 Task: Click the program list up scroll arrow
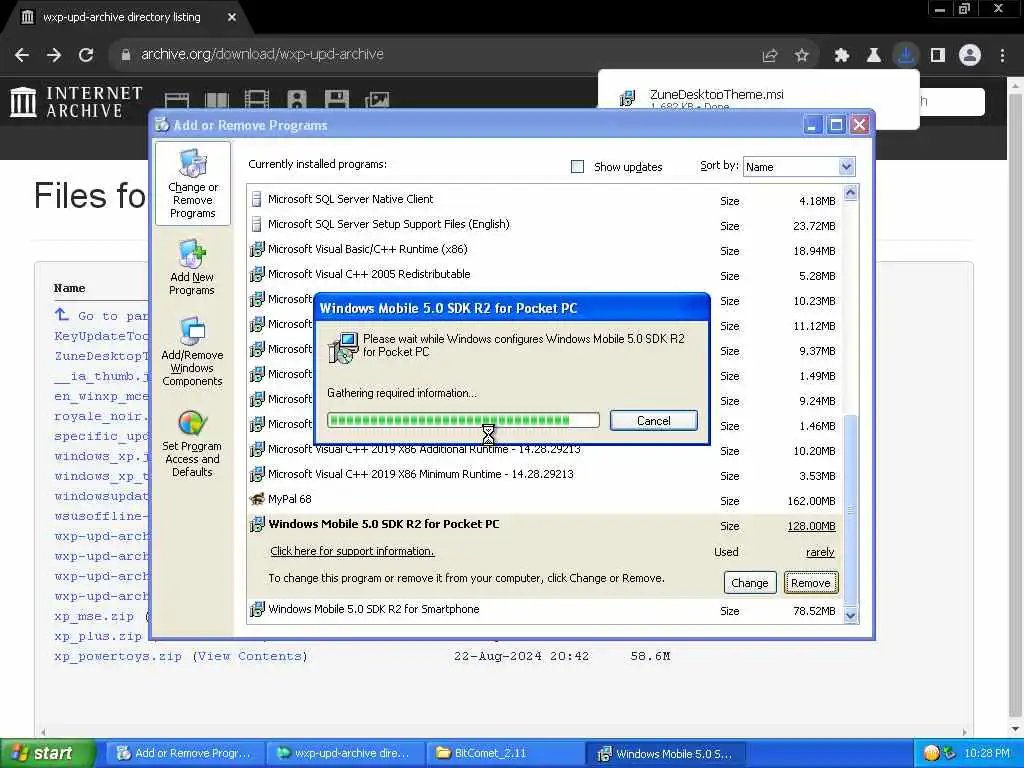850,193
